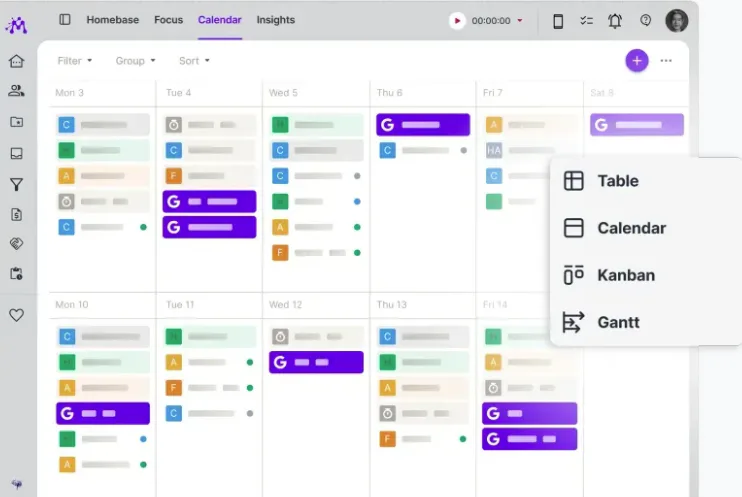Open the checklist tasks icon in top bar

click(x=586, y=20)
